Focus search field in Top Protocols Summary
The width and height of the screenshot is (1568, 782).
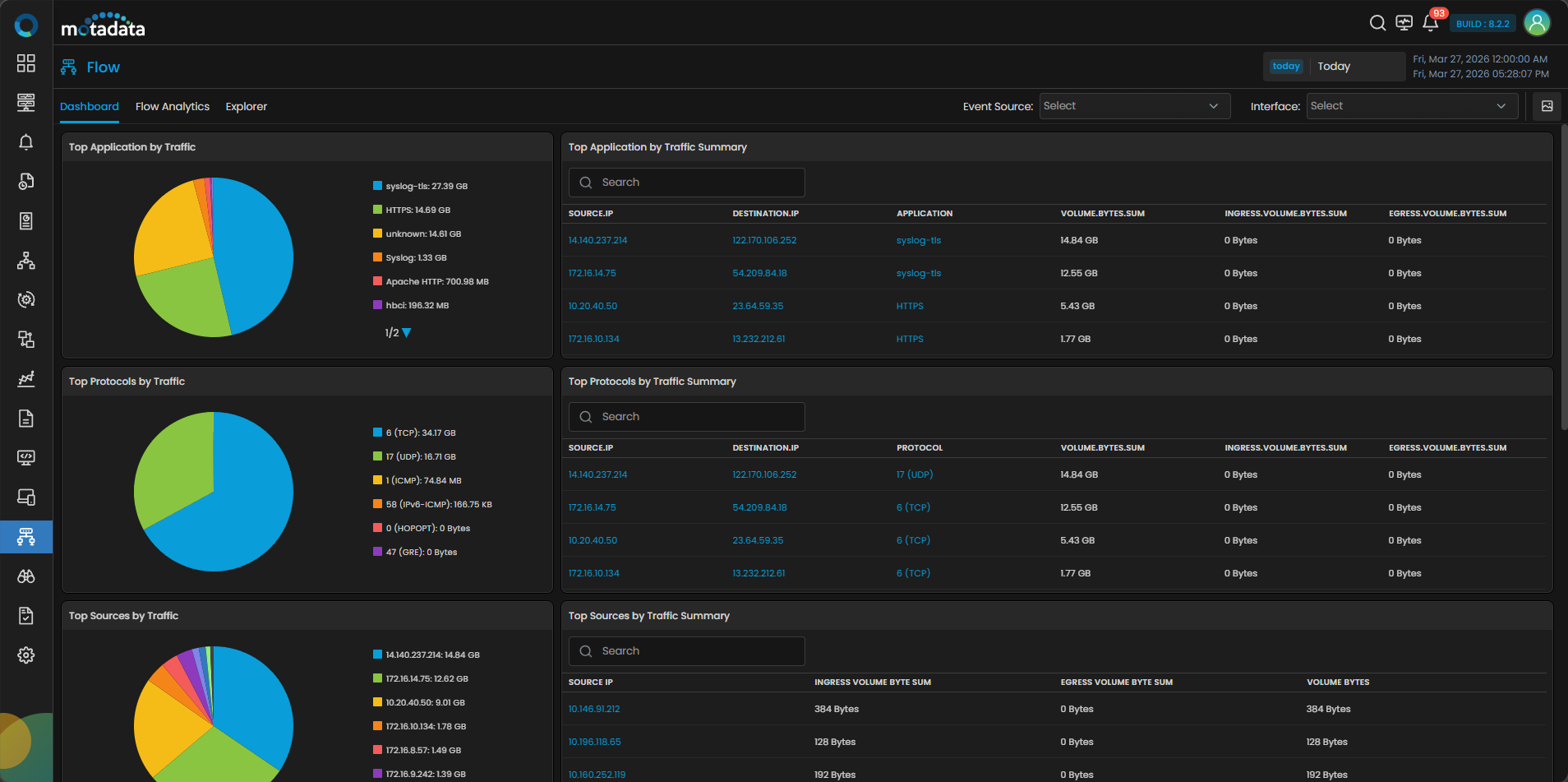687,417
